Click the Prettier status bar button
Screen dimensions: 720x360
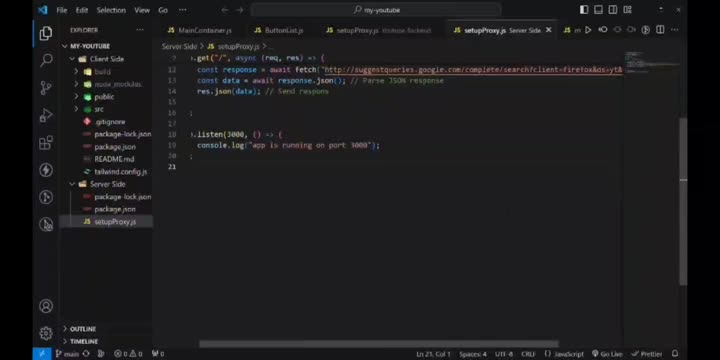647,354
